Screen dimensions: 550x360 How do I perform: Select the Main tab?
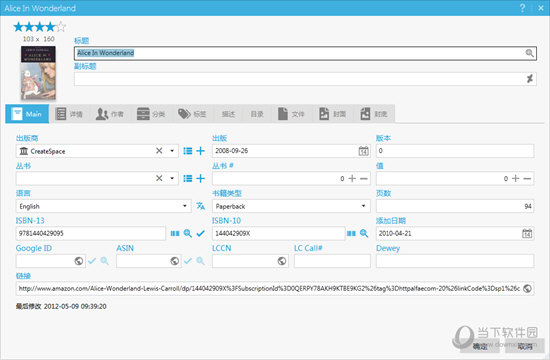27,114
